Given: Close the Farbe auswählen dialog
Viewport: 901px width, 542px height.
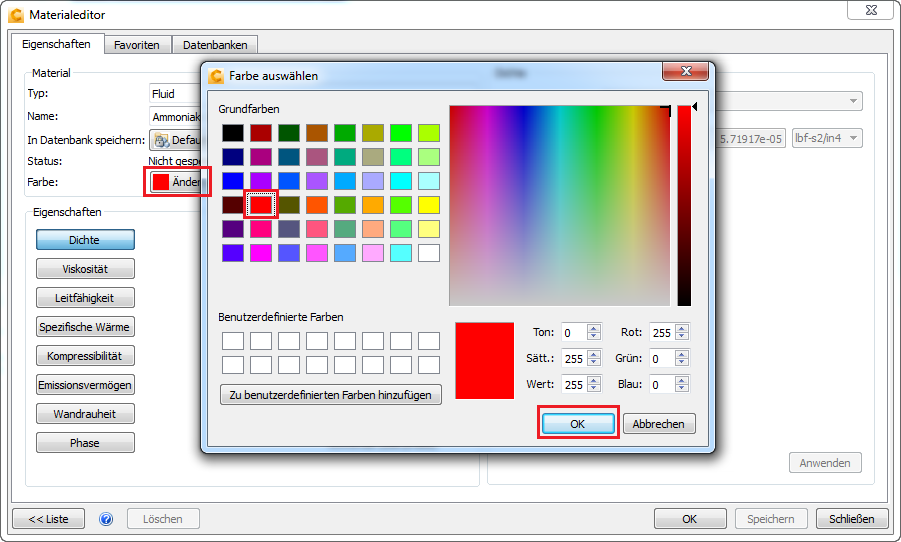Looking at the screenshot, I should pyautogui.click(x=686, y=71).
